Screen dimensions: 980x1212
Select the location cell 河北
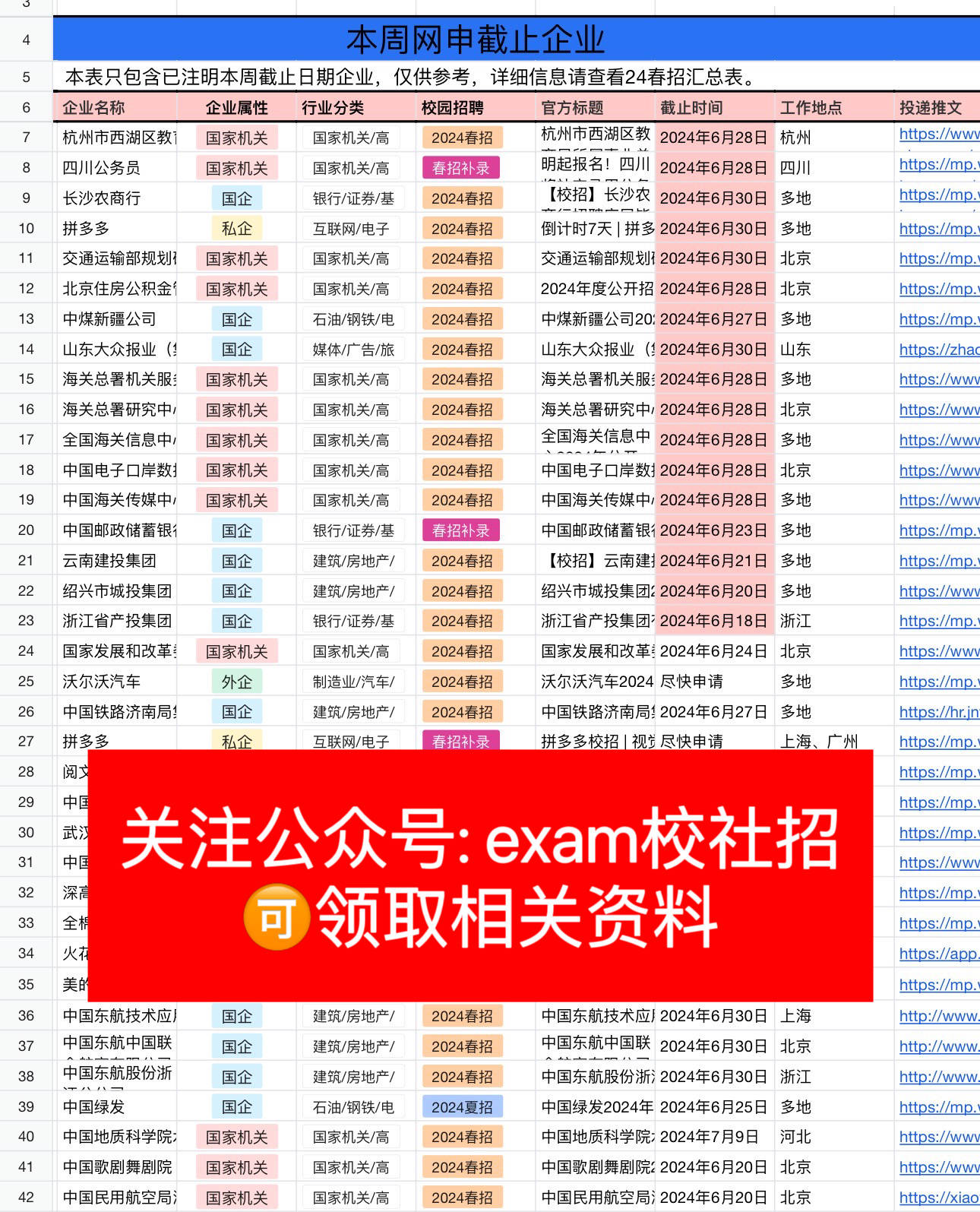tap(833, 1137)
